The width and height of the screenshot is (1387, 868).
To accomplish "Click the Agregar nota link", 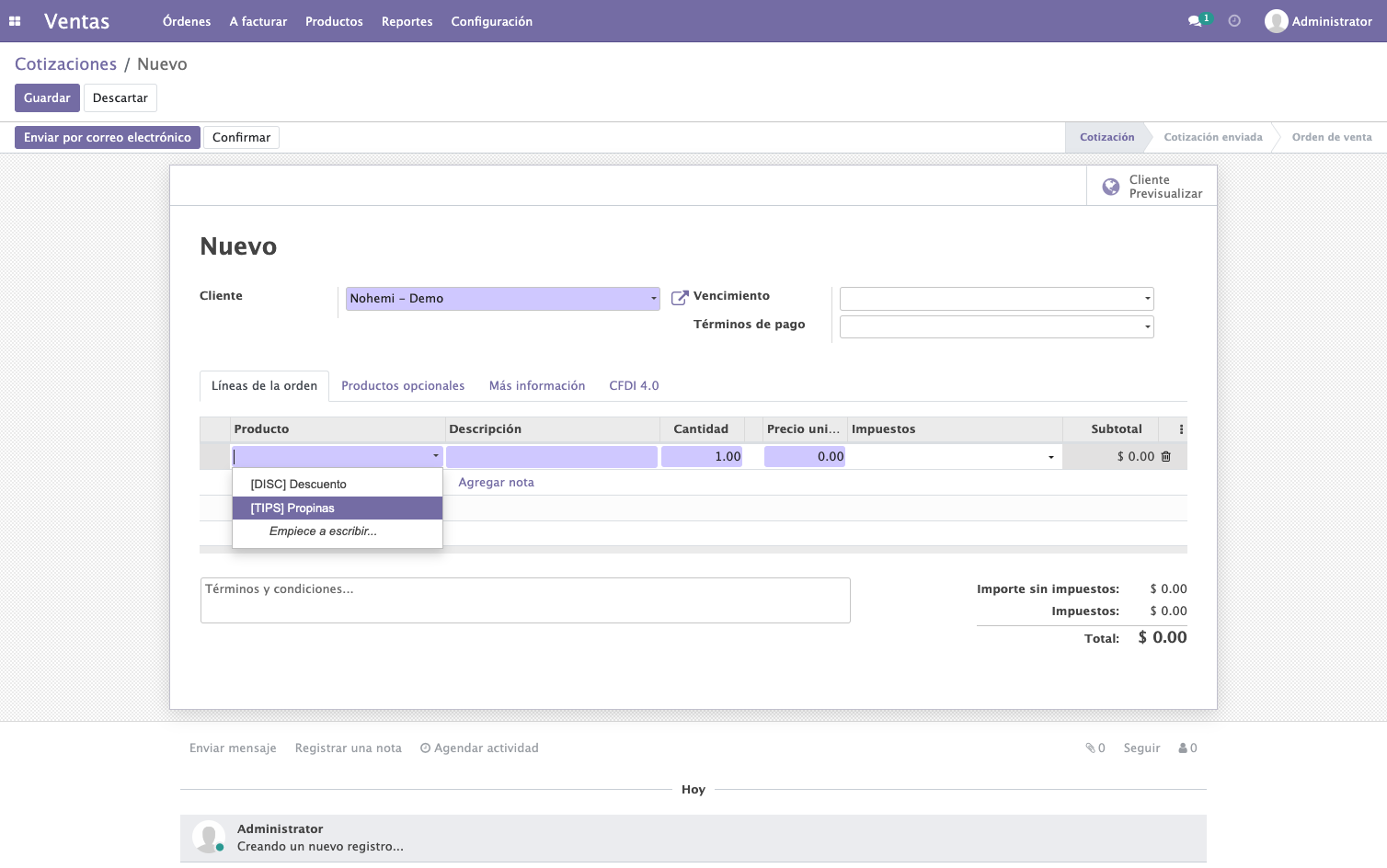I will pyautogui.click(x=497, y=483).
